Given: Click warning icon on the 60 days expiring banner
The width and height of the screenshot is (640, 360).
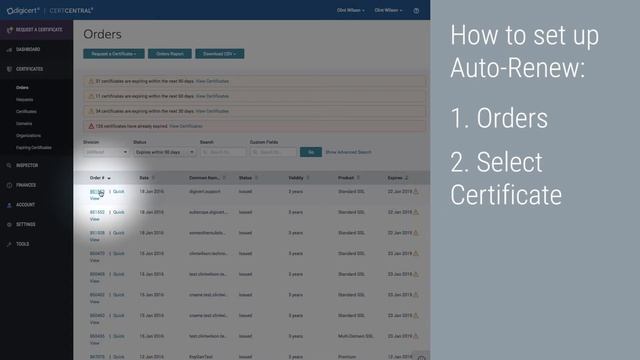Looking at the screenshot, I should click(x=91, y=96).
